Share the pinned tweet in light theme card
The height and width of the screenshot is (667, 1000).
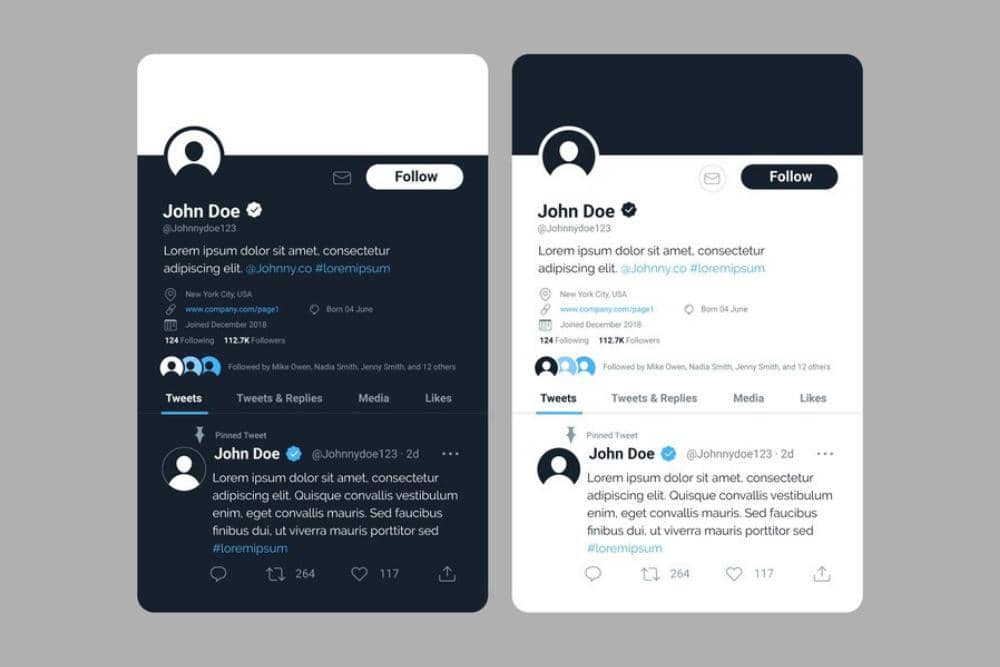tap(822, 574)
